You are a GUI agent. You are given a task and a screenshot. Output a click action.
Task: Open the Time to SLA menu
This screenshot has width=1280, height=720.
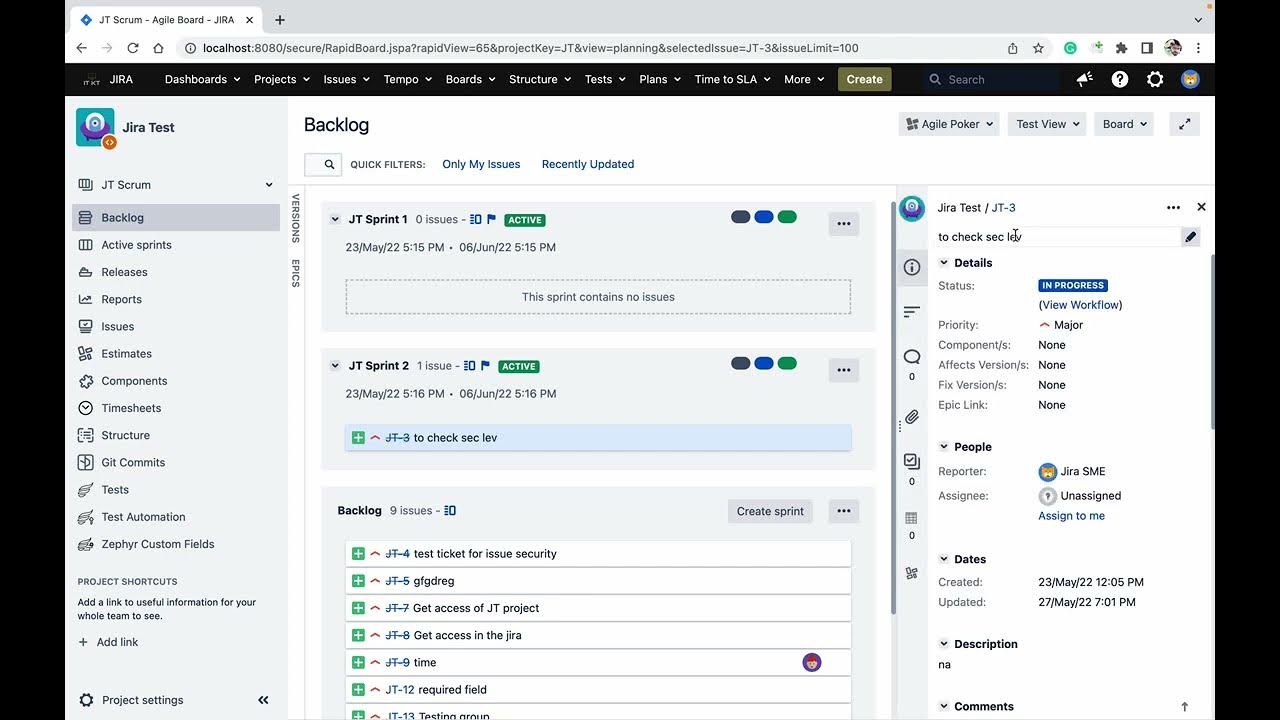tap(732, 79)
